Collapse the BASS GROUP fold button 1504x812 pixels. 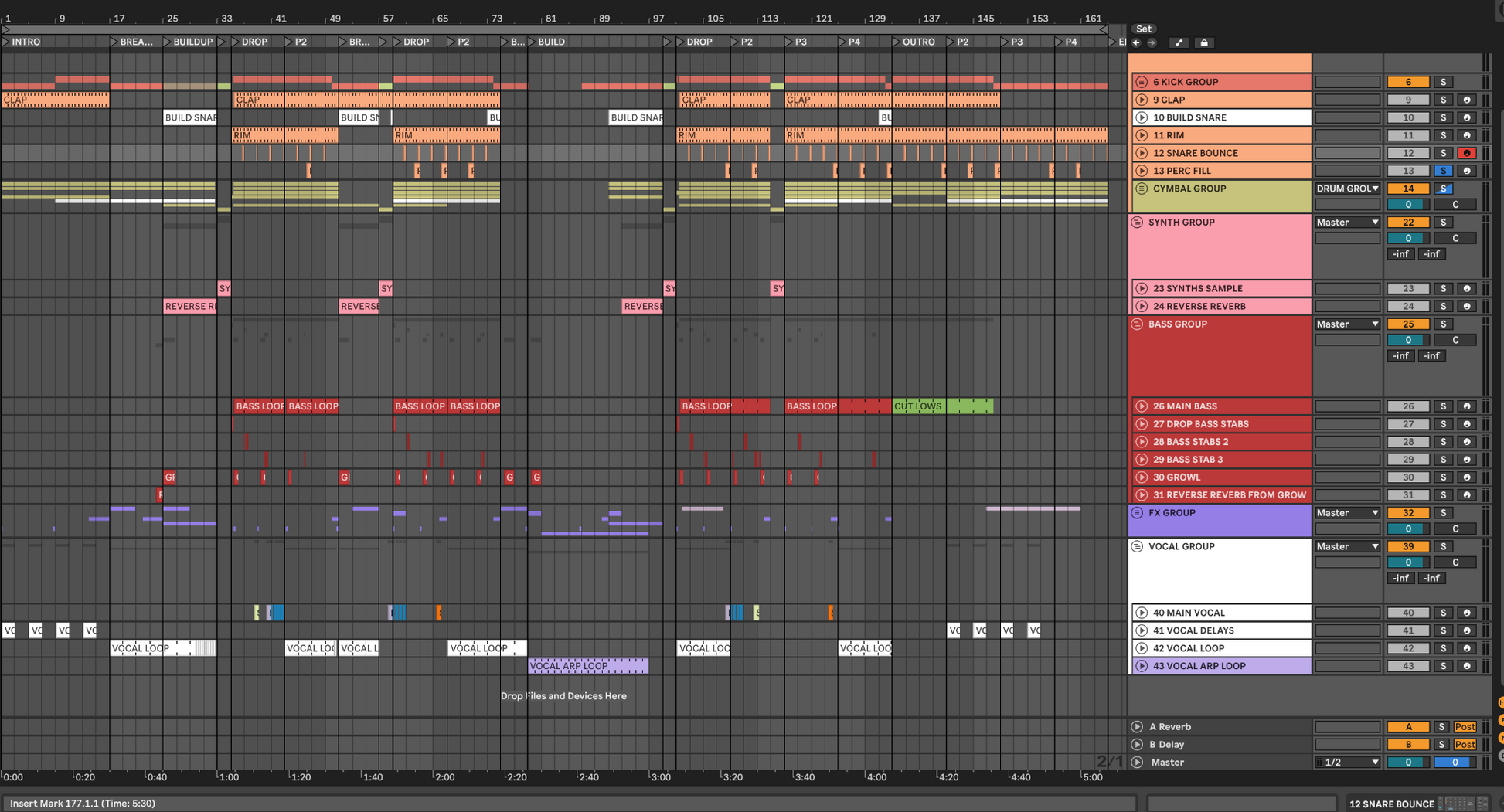[1137, 324]
